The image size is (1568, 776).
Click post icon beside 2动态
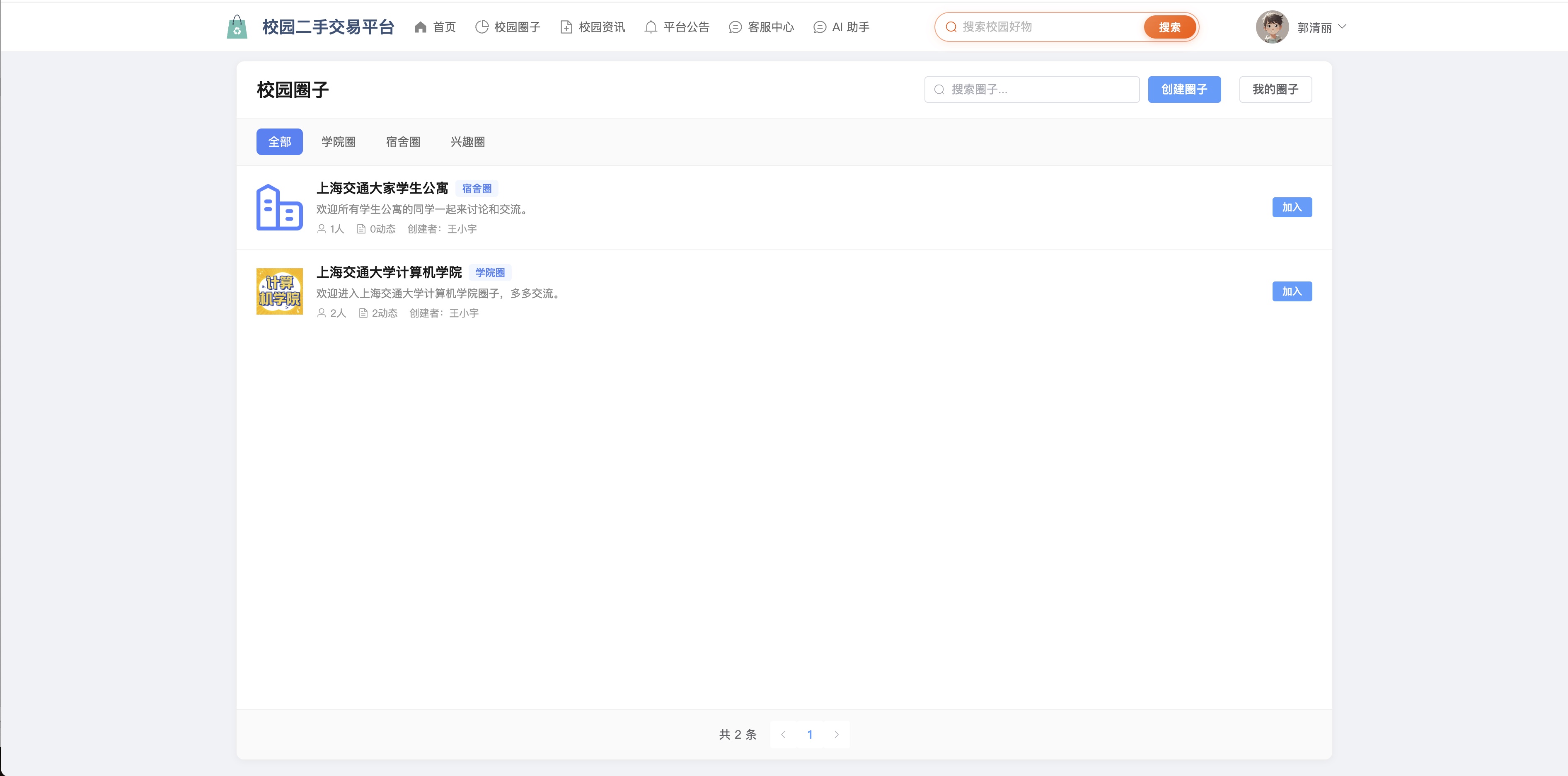[x=363, y=313]
